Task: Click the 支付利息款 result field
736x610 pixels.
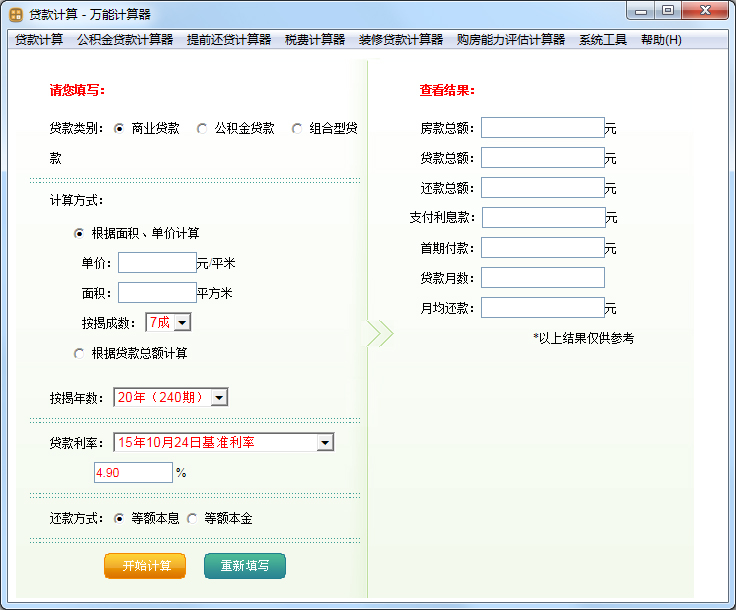Action: (544, 218)
